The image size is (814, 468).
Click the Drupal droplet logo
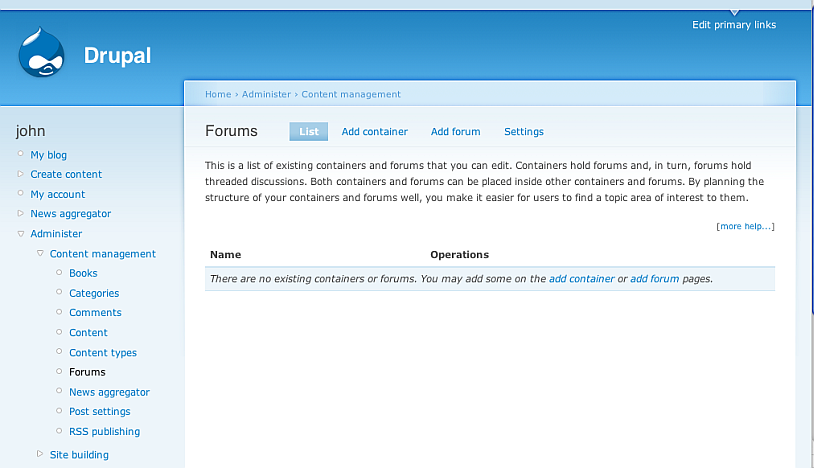tap(41, 53)
